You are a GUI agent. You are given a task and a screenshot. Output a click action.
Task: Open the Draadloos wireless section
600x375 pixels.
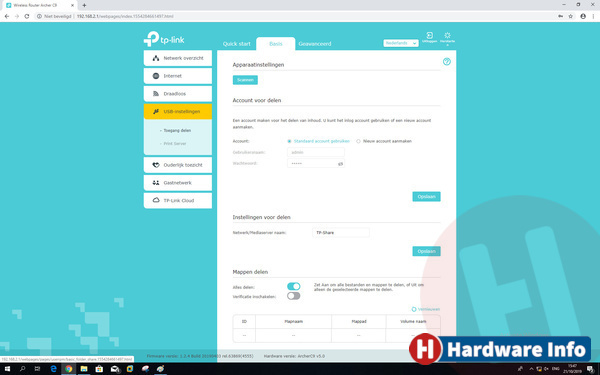point(178,94)
